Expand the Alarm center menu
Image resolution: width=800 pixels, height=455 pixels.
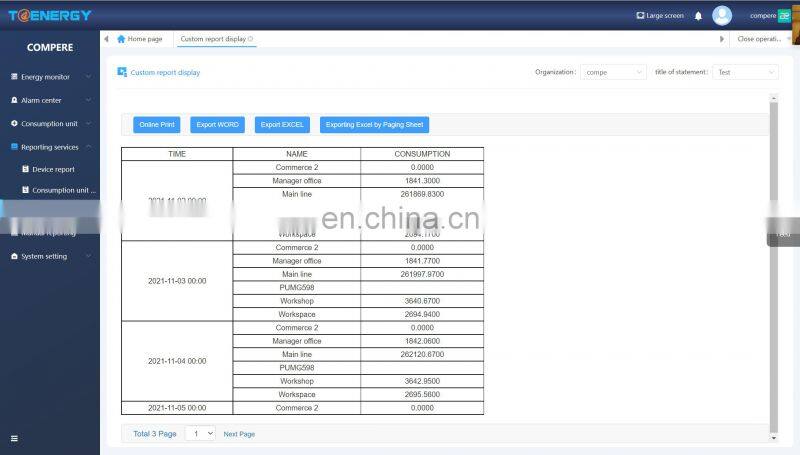click(x=50, y=100)
